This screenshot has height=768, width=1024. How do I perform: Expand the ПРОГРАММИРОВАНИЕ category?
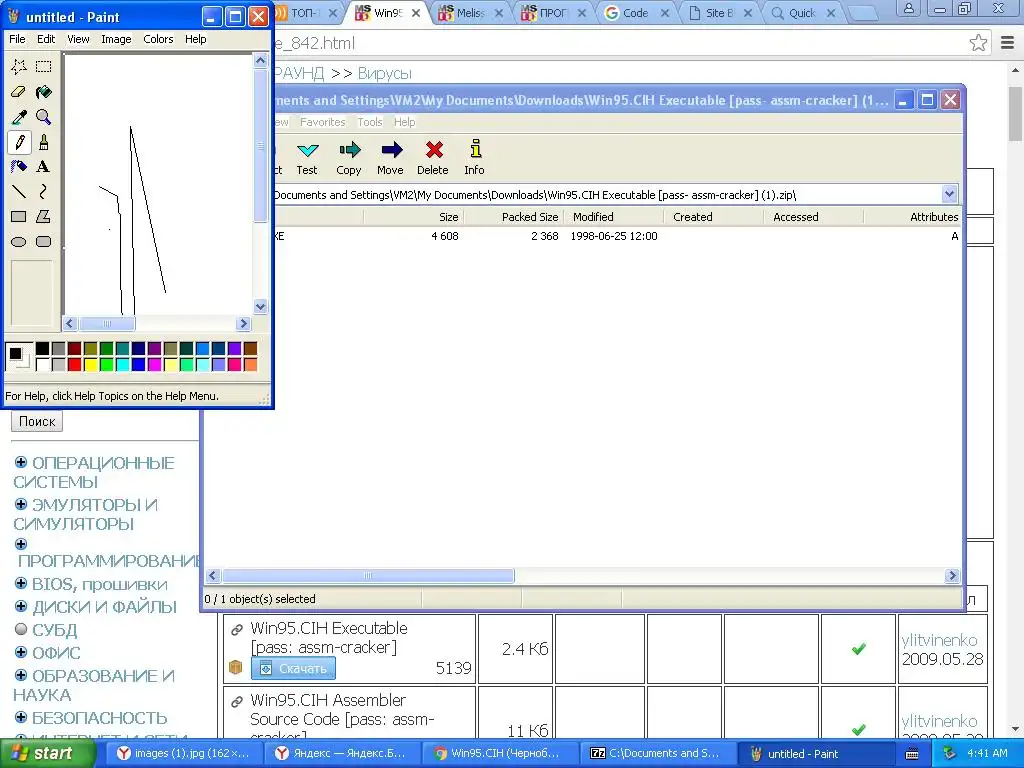point(21,544)
